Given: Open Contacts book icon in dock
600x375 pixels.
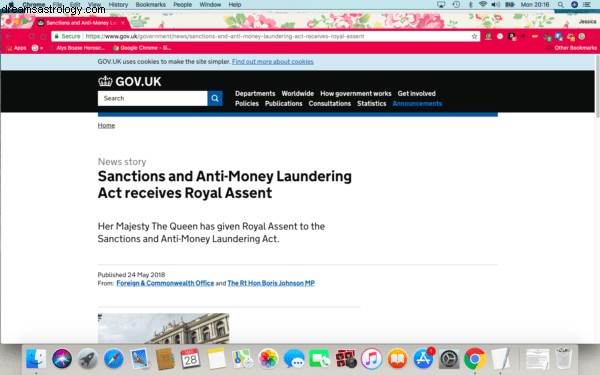Looking at the screenshot, I should (165, 359).
